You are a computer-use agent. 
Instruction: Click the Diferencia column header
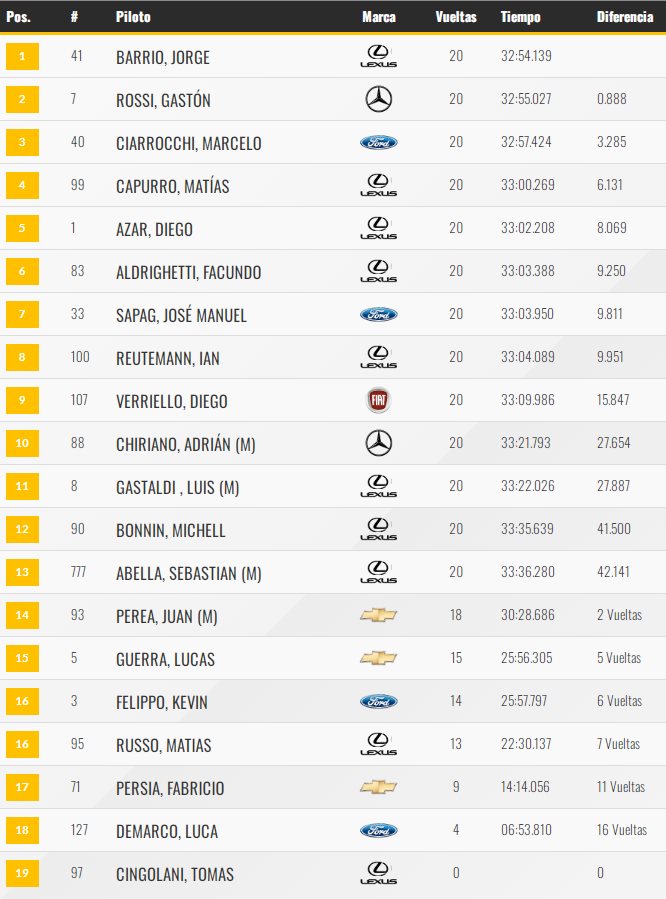625,17
